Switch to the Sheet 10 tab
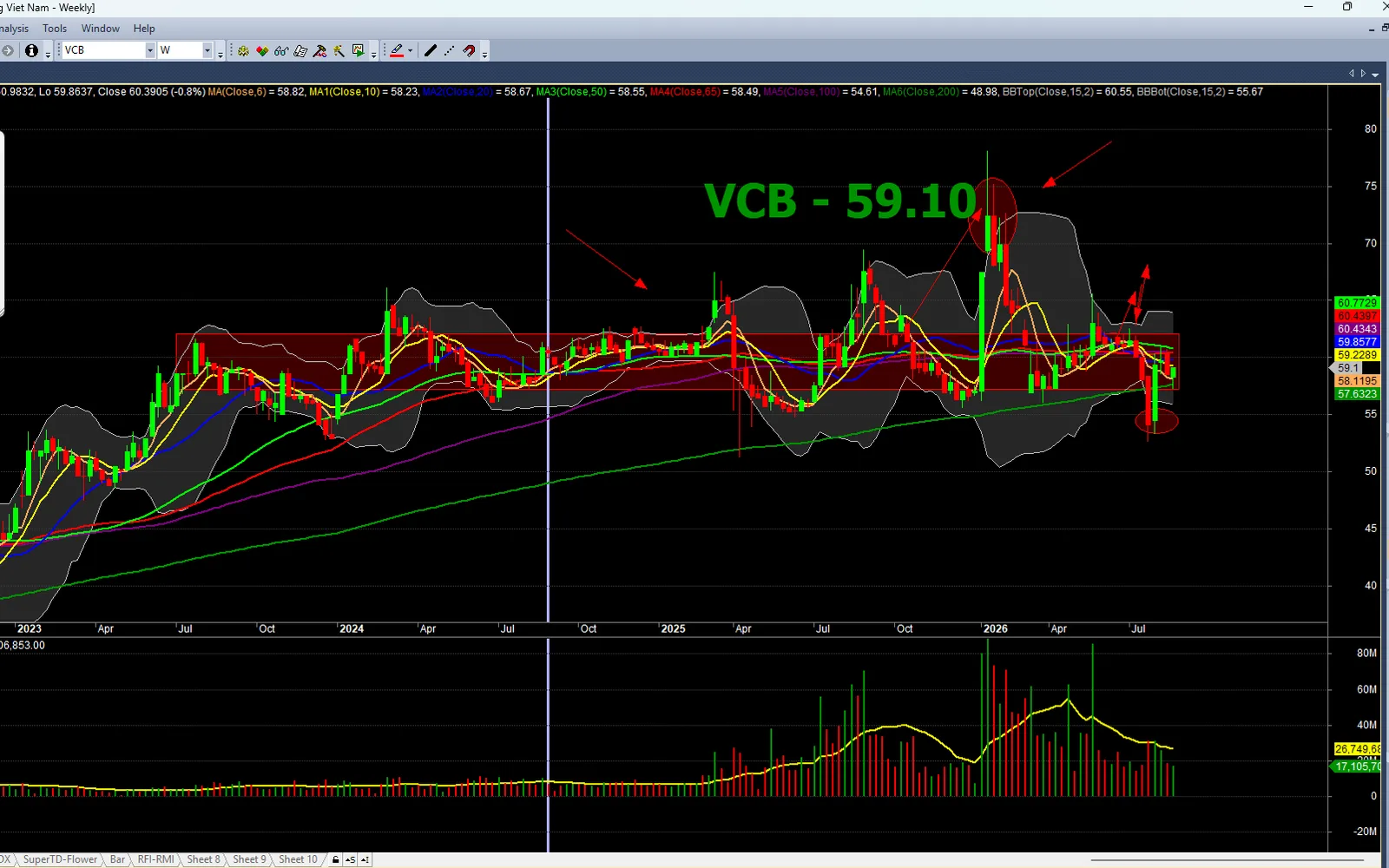 (298, 860)
